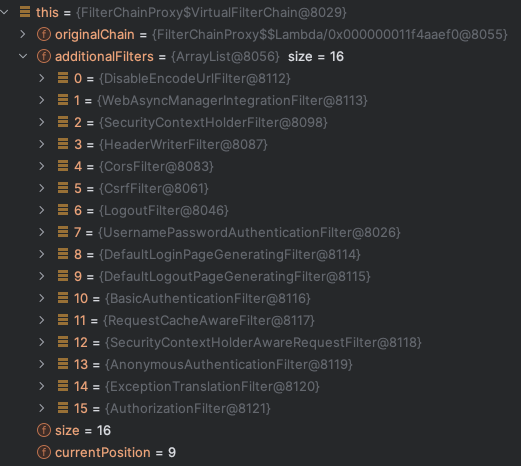
Task: Expand the originalChain node
Action: coord(23,34)
